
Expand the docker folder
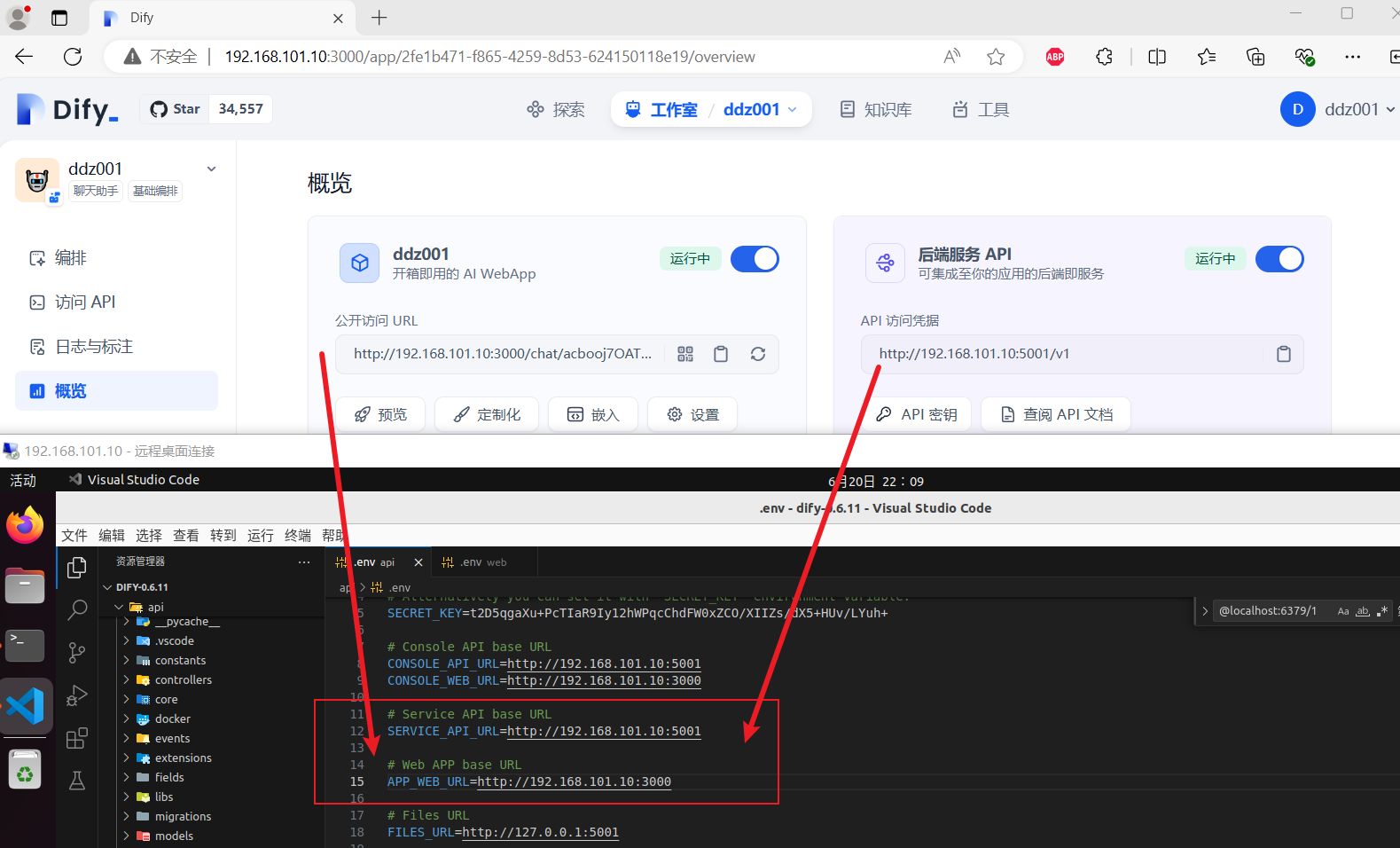(x=126, y=719)
